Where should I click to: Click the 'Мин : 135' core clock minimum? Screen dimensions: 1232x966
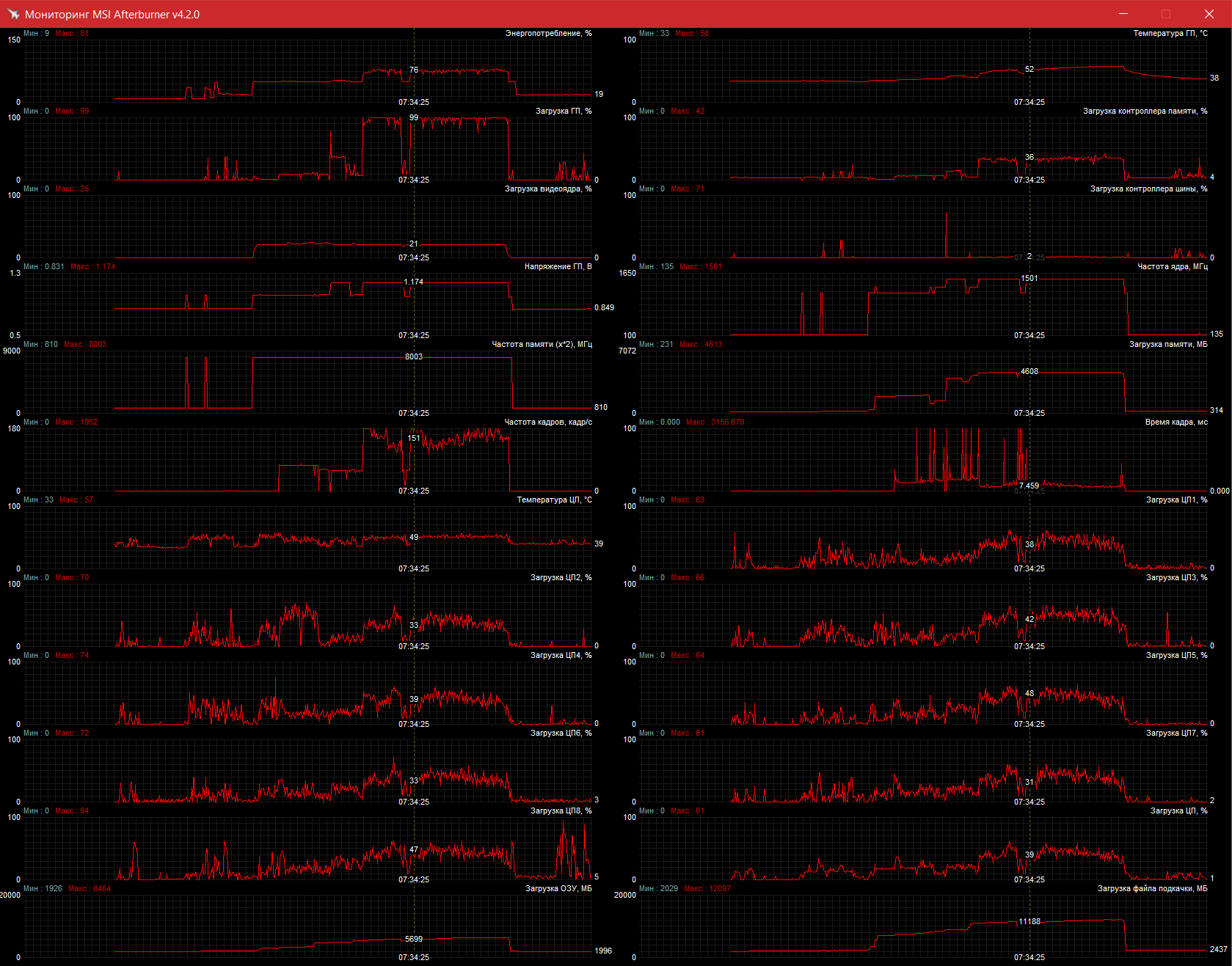tap(657, 267)
